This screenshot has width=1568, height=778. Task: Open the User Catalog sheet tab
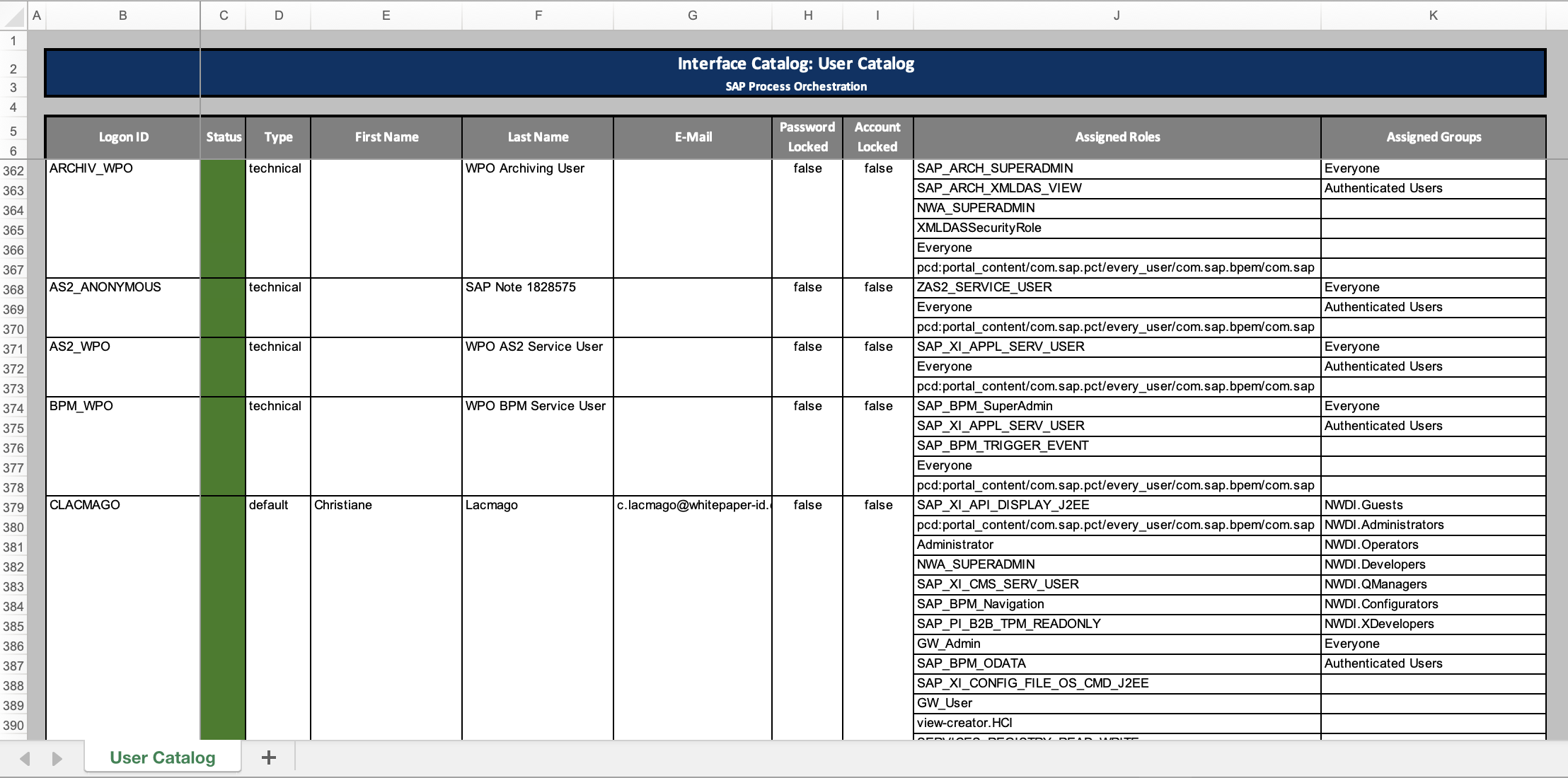coord(163,757)
